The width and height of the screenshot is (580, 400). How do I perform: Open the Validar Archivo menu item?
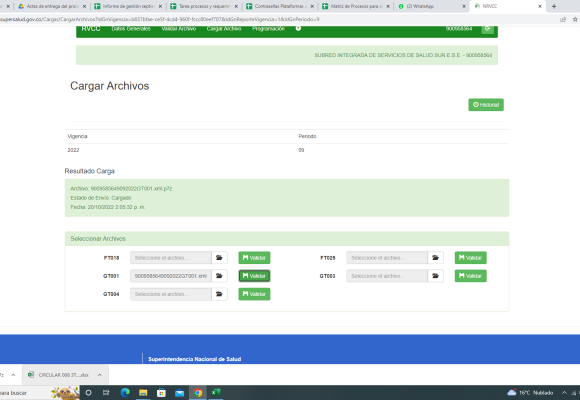click(x=179, y=28)
